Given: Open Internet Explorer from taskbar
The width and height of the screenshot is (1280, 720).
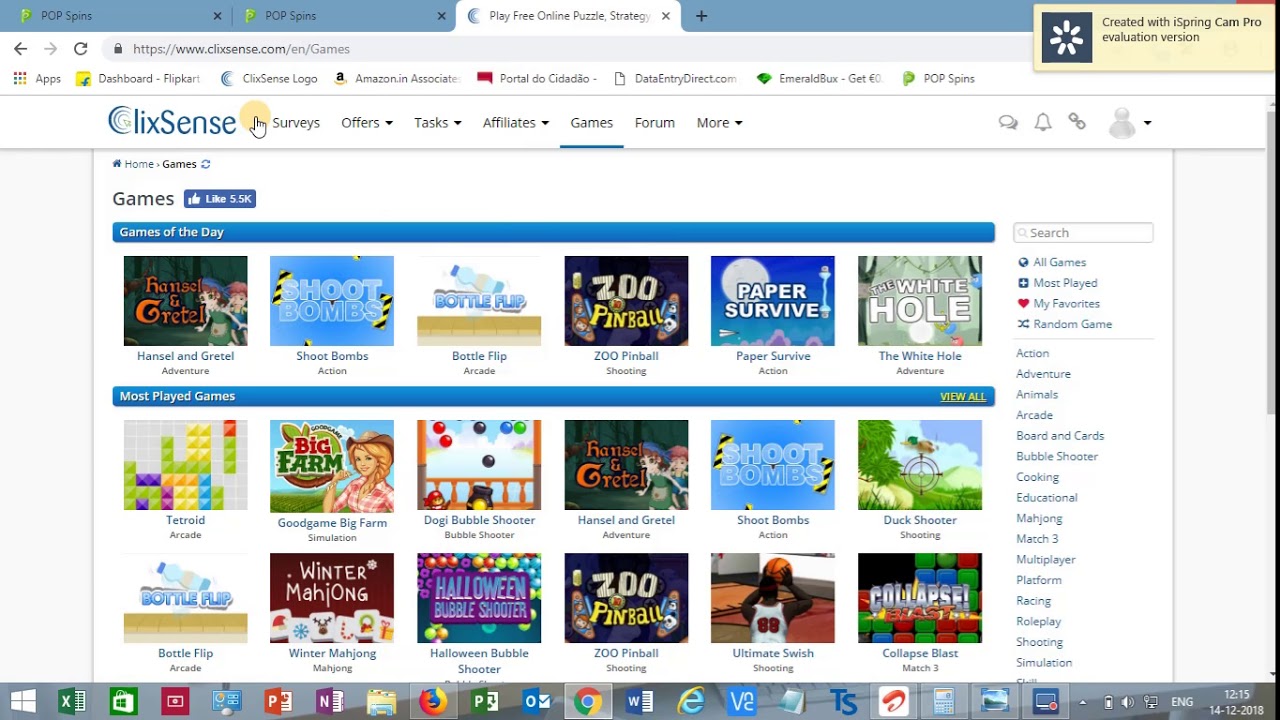Looking at the screenshot, I should (x=691, y=702).
